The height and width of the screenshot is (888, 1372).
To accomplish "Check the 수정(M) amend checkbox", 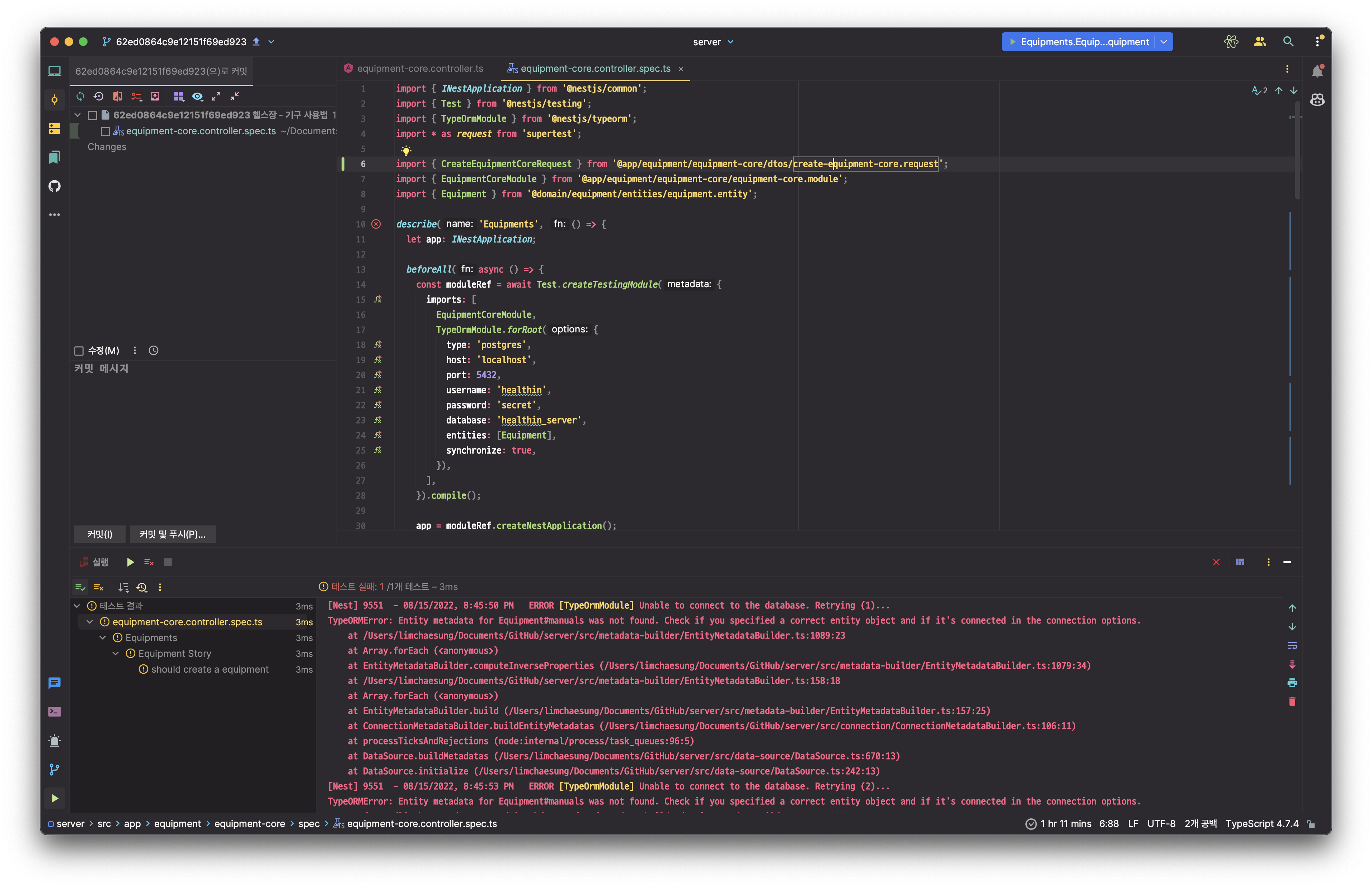I will [79, 351].
